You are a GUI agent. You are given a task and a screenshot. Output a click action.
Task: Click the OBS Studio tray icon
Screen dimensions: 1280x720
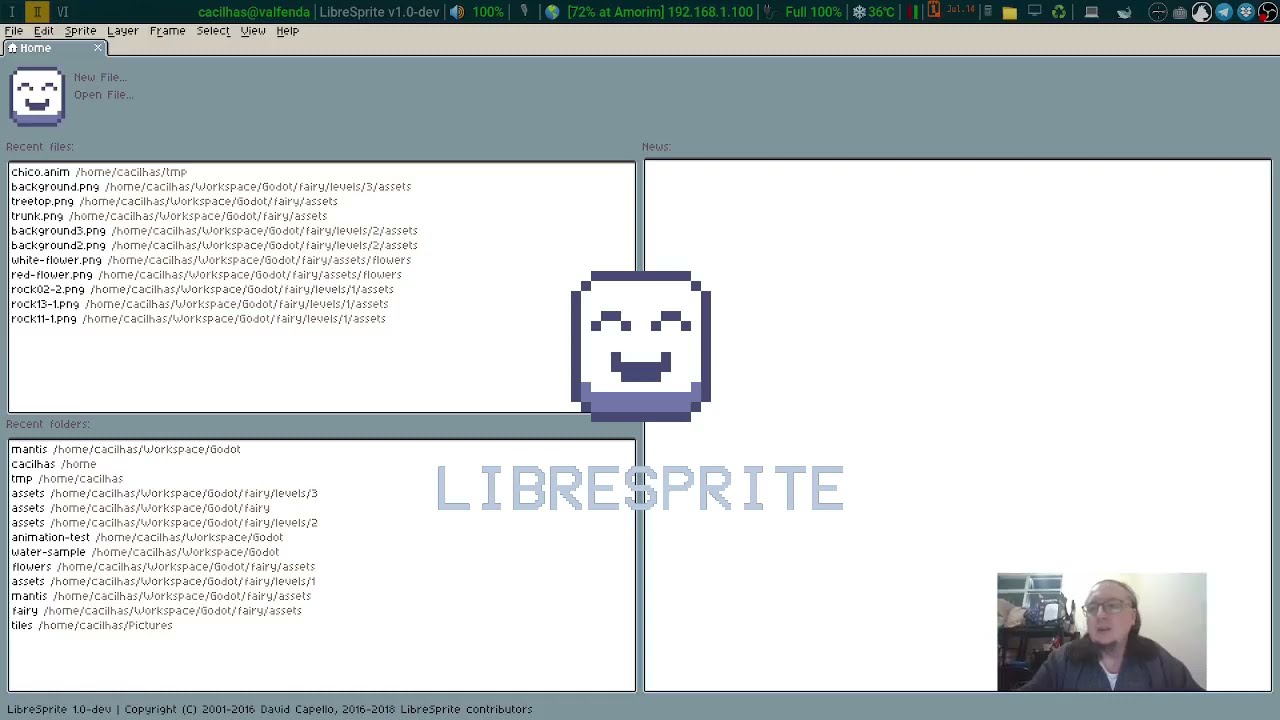[1268, 12]
